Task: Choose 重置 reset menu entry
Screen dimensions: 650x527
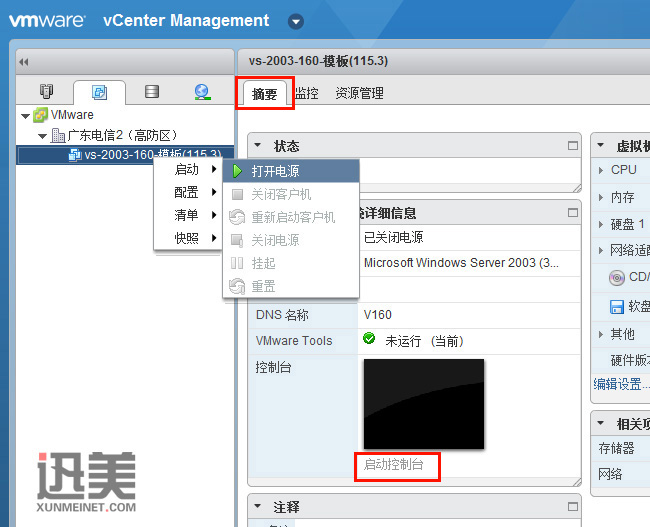Action: (x=291, y=286)
